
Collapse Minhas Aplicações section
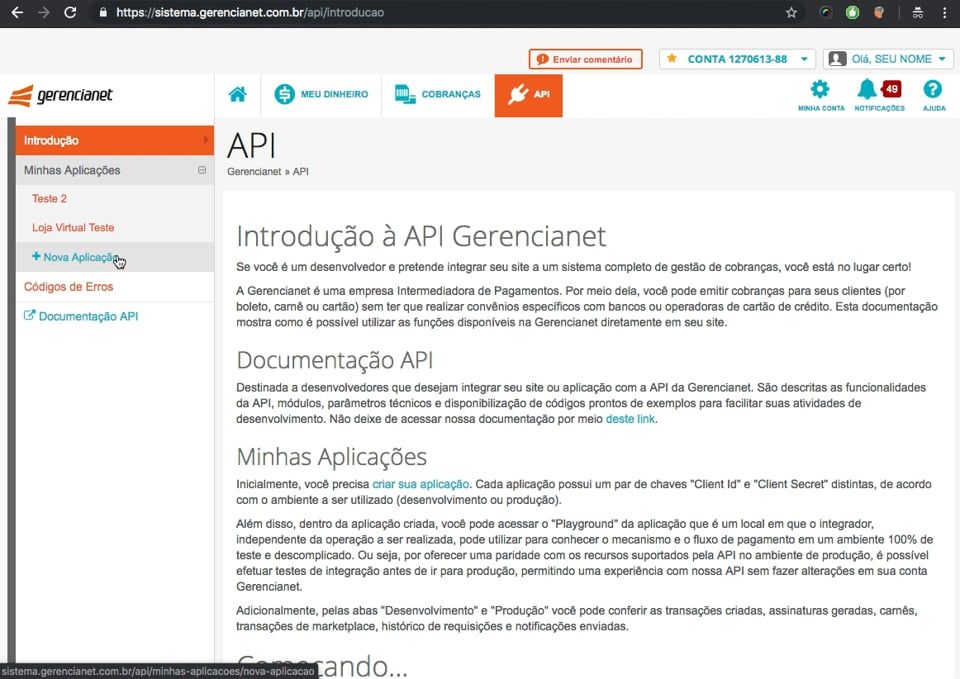[x=202, y=170]
